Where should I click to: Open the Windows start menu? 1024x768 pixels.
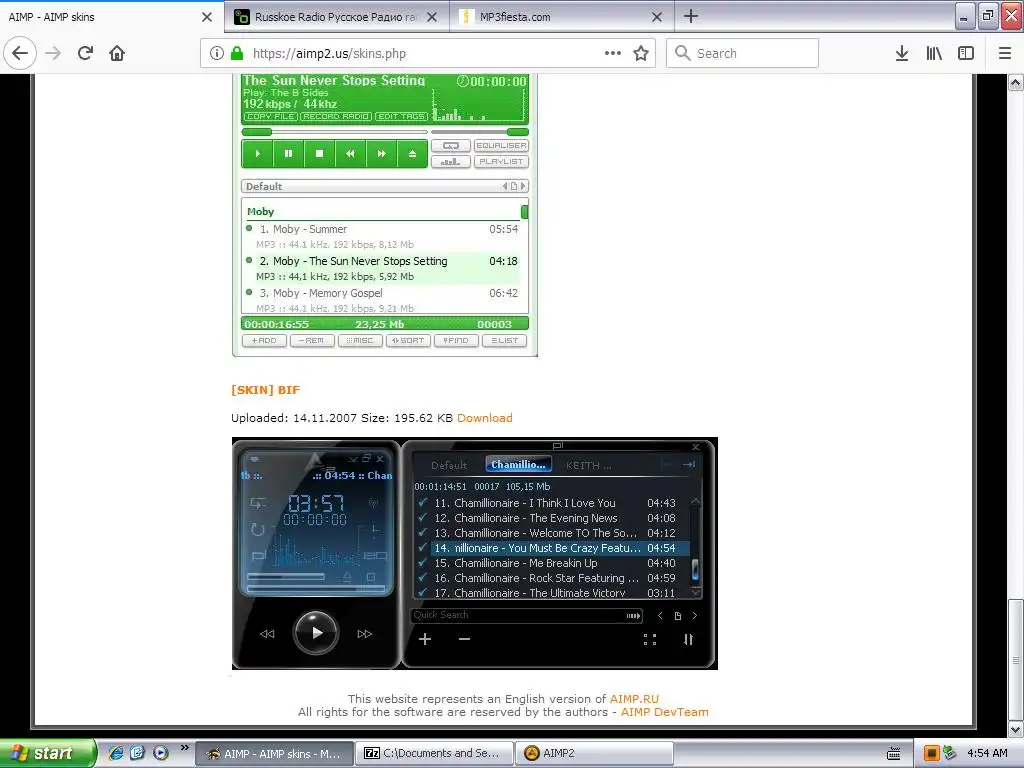coord(47,753)
